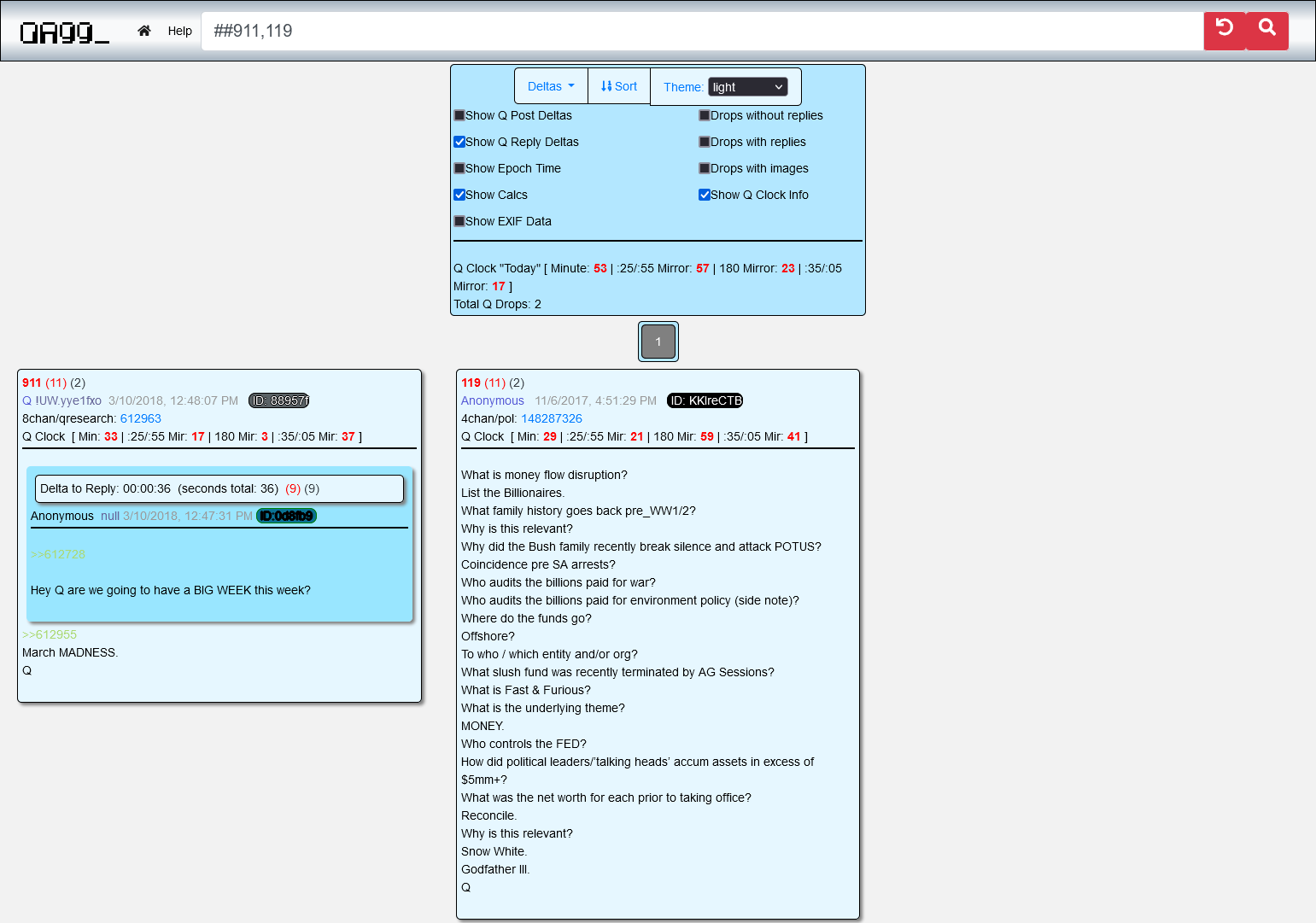Click the 'Godfather III.' line
Screen dimensions: 1316x923
pos(495,869)
